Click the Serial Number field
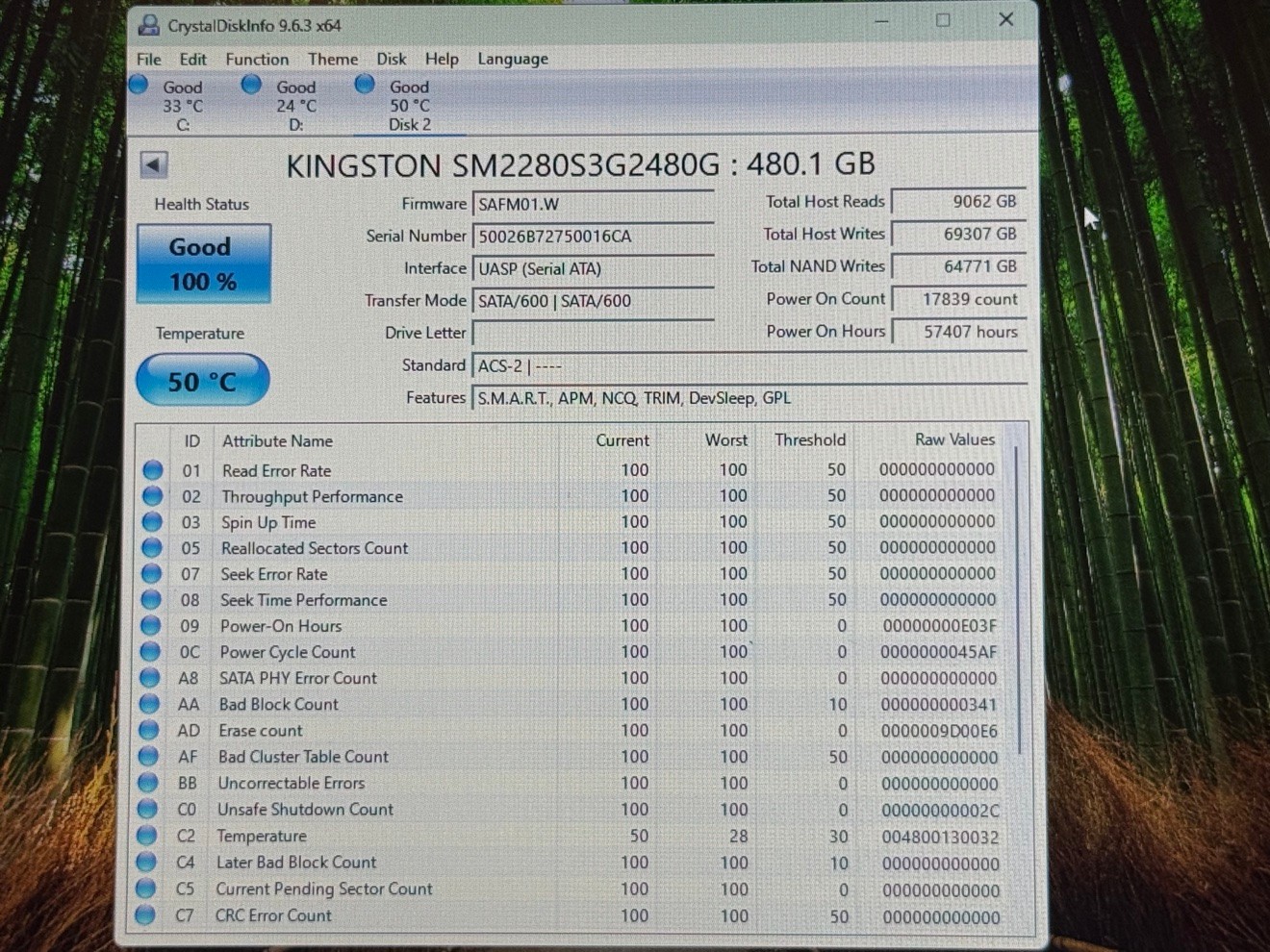The height and width of the screenshot is (952, 1270). pyautogui.click(x=593, y=237)
